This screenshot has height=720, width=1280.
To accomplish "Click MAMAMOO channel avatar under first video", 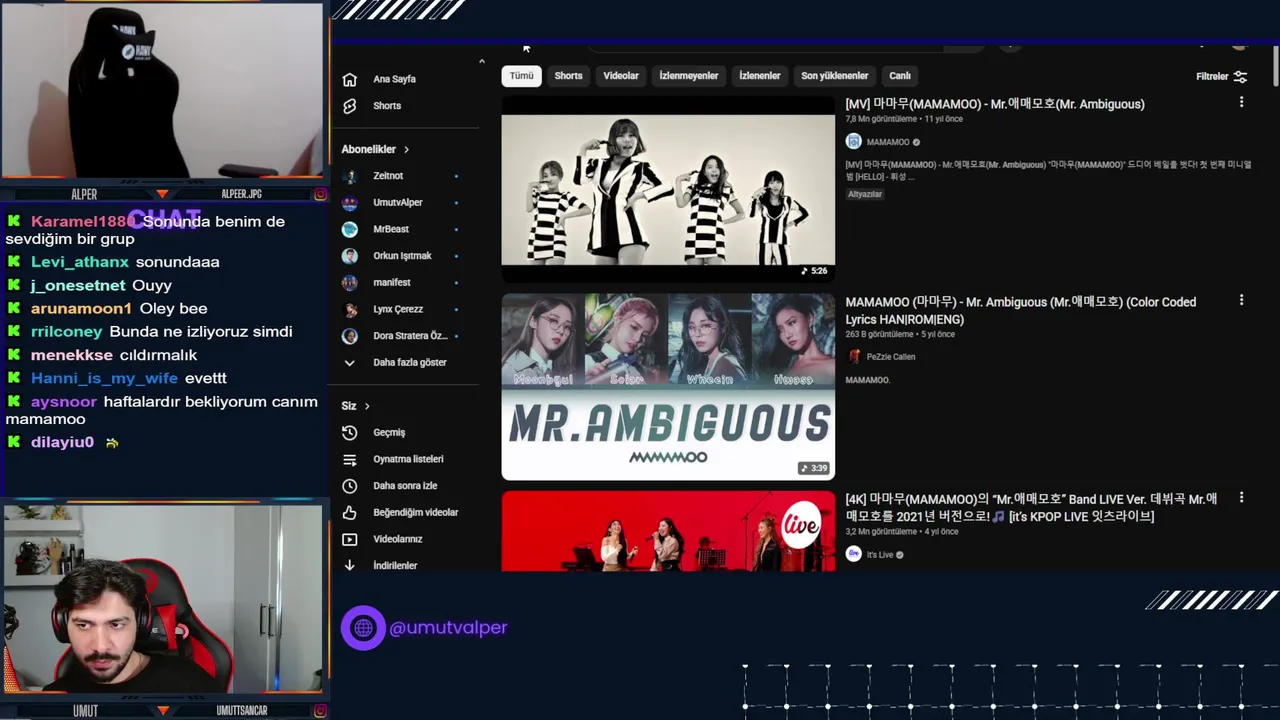I will pos(853,142).
